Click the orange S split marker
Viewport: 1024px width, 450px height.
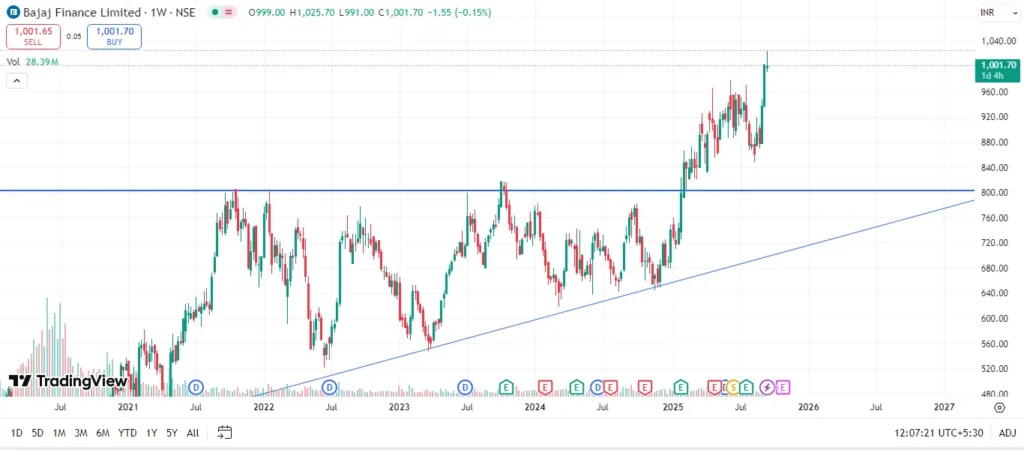[x=732, y=387]
